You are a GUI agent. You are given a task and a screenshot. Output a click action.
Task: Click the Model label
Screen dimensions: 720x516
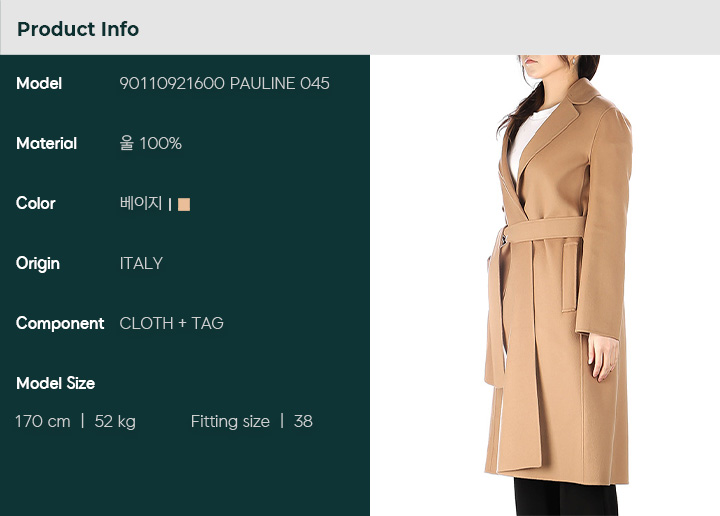39,84
